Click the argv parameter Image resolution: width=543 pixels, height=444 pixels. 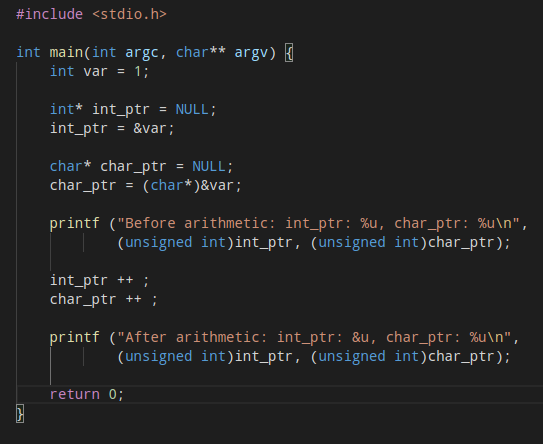tap(251, 53)
